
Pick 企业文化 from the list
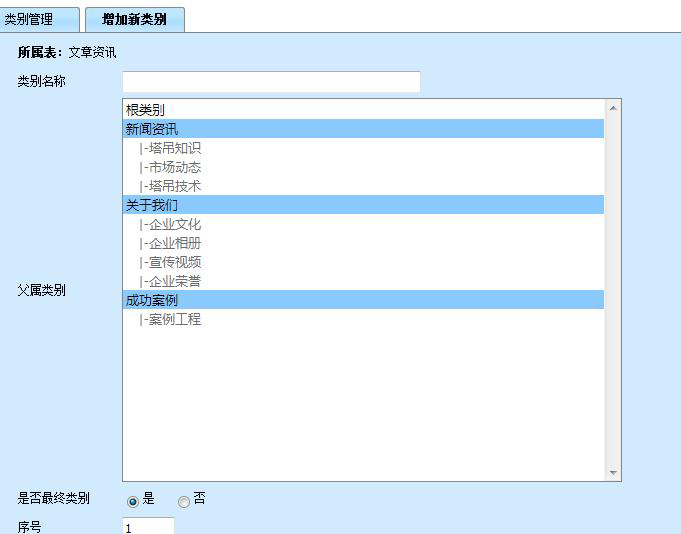pos(171,224)
